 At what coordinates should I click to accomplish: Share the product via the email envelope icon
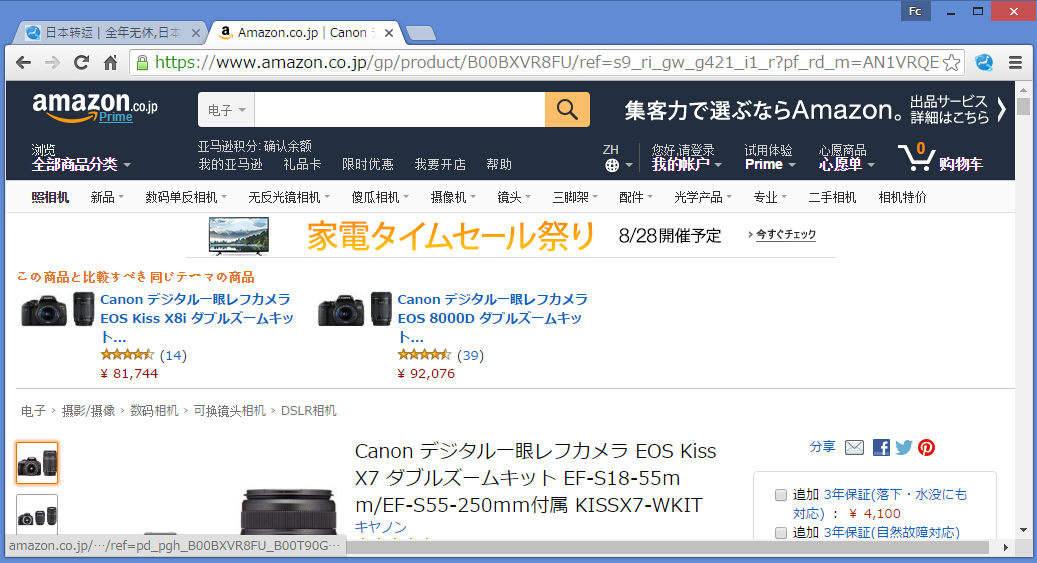[854, 448]
